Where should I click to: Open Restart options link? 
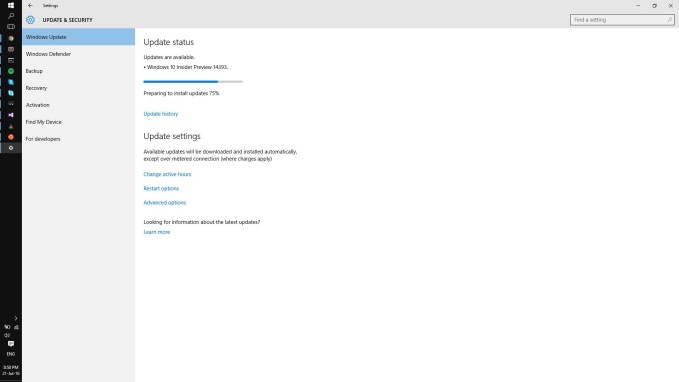[161, 188]
